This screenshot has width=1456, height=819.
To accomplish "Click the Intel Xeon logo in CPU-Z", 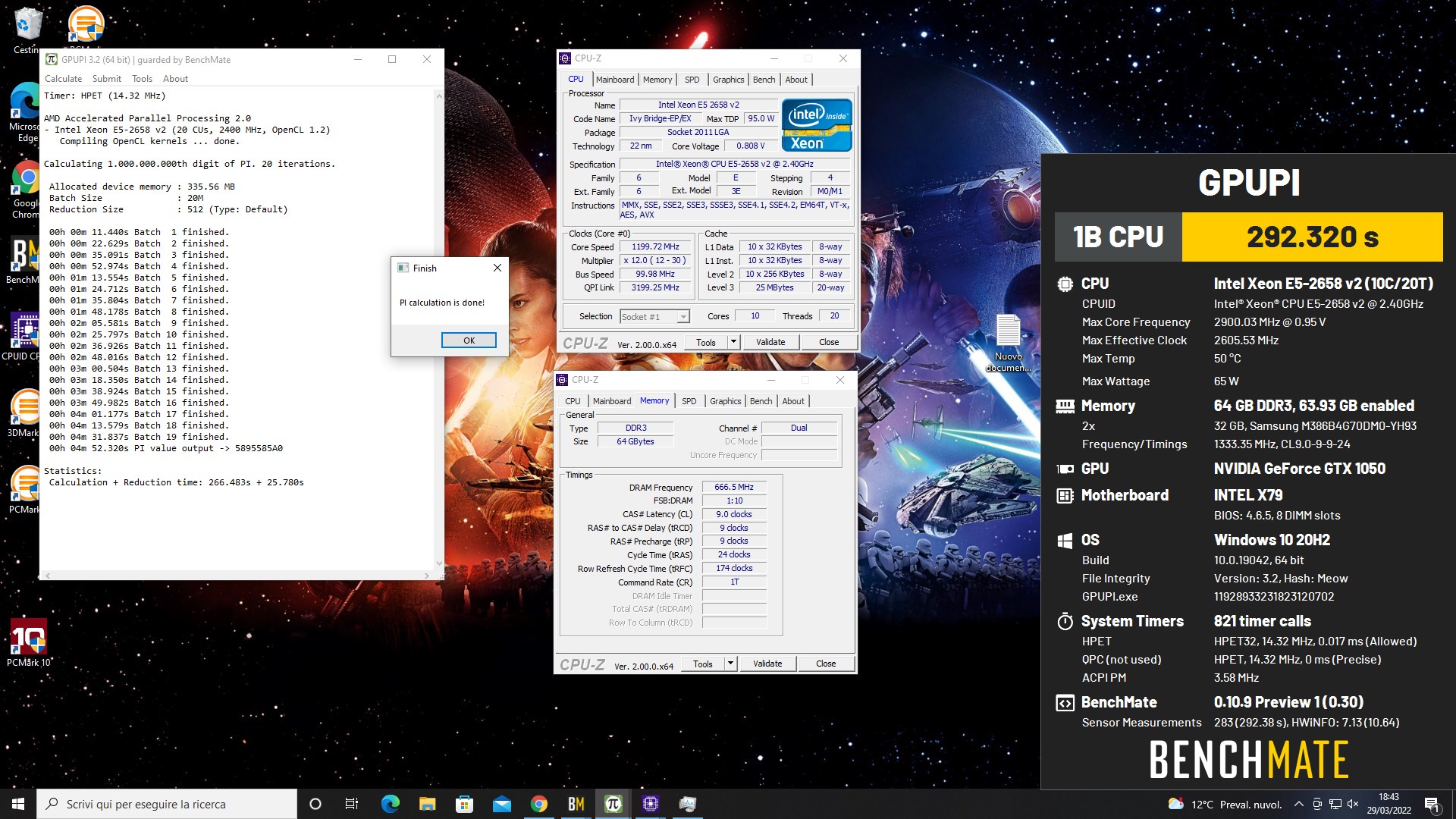I will coord(817,125).
